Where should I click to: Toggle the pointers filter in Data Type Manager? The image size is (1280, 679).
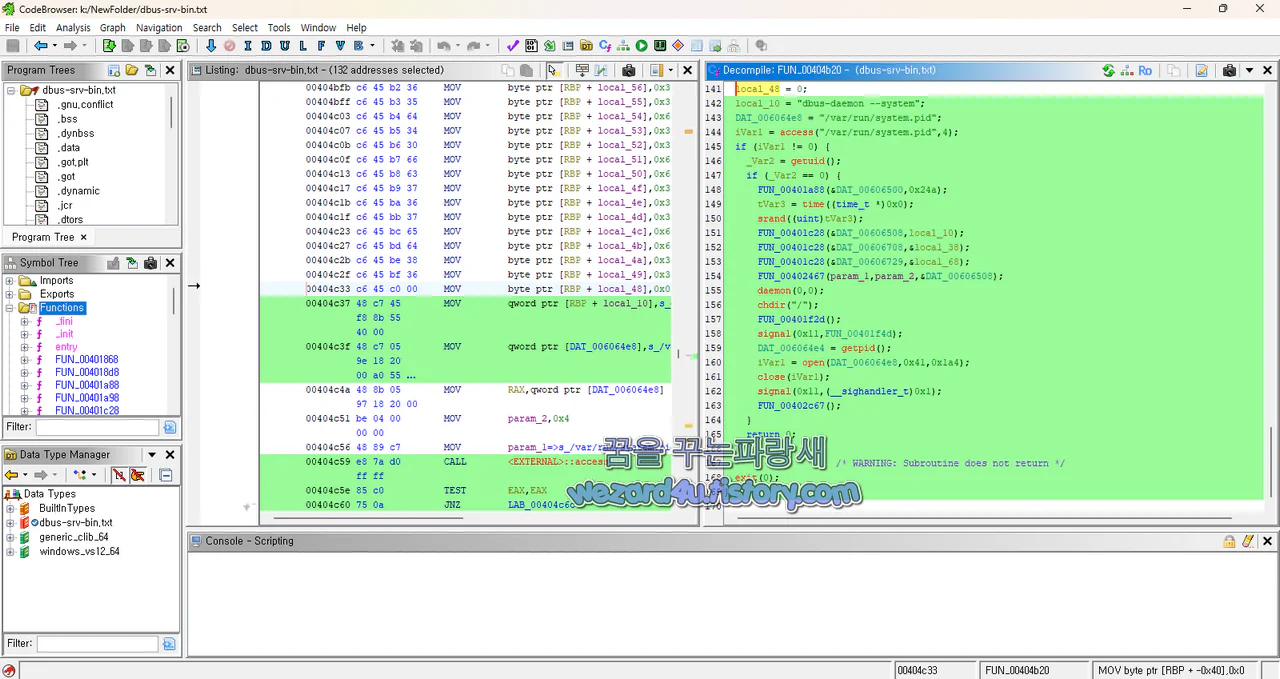[x=137, y=475]
